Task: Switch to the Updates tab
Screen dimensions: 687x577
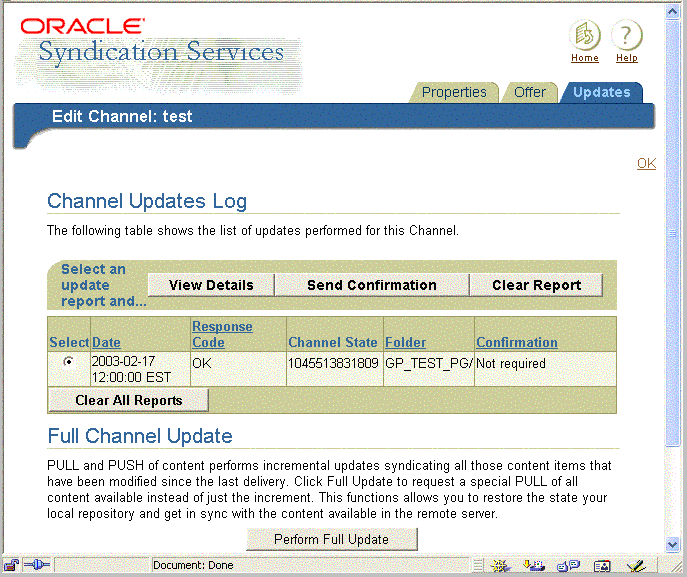Action: click(x=602, y=92)
